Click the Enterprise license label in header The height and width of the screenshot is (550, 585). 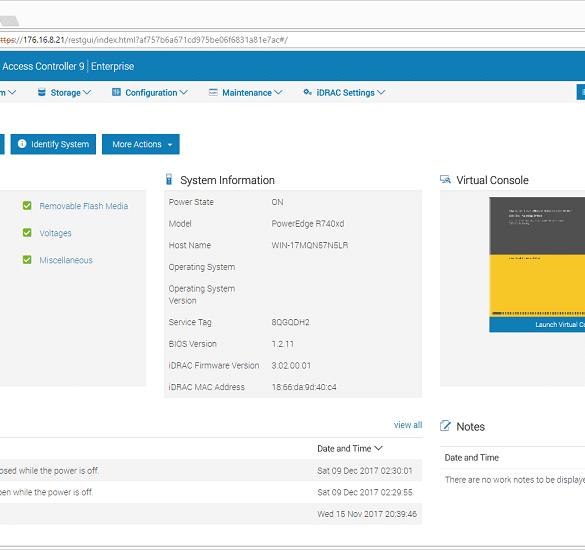(112, 66)
